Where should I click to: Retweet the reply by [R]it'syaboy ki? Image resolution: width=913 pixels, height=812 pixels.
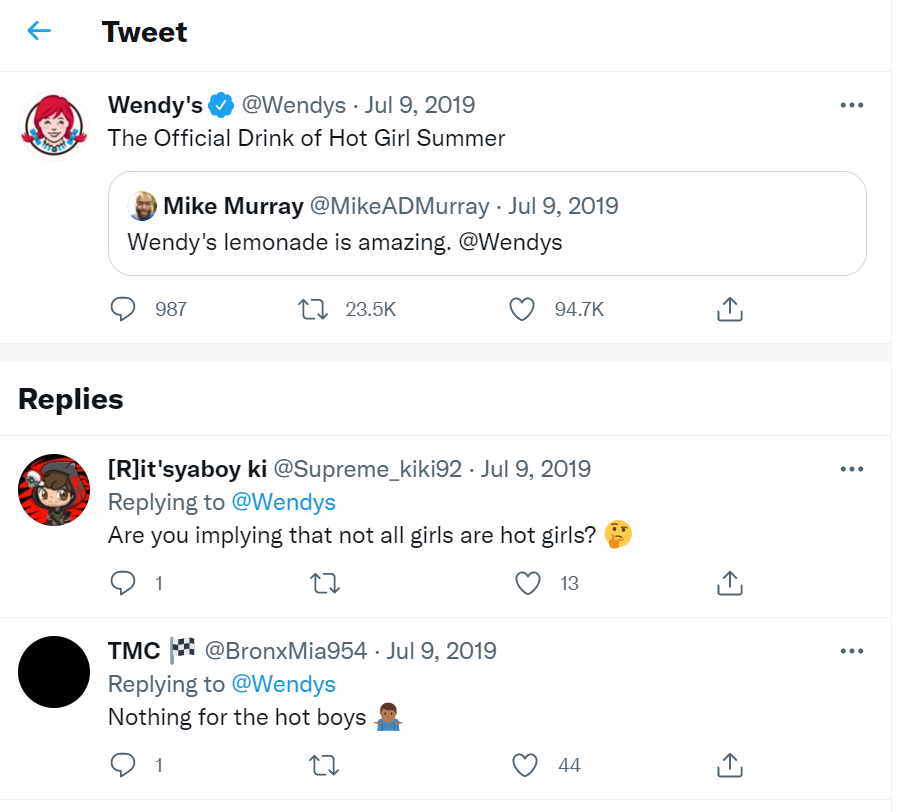click(x=326, y=583)
